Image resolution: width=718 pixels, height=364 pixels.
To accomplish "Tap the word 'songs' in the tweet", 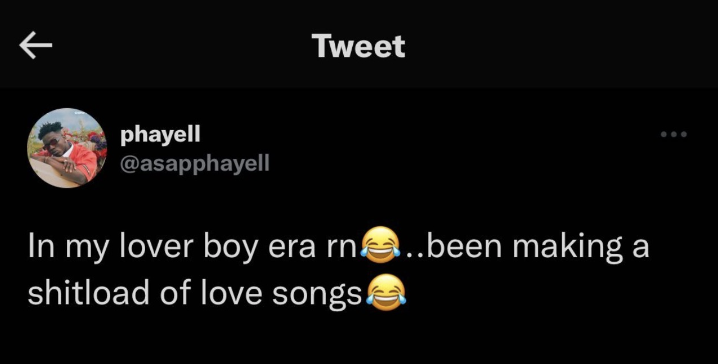I will (317, 297).
